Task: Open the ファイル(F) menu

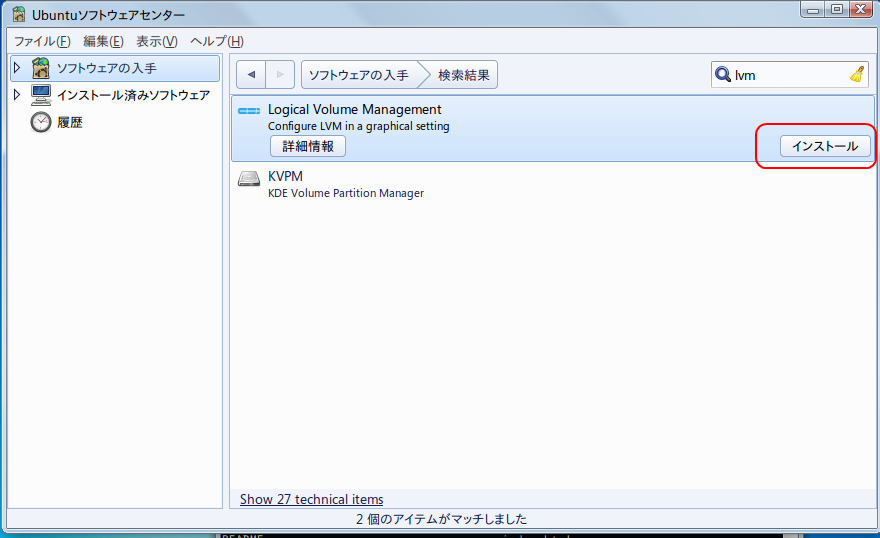Action: pyautogui.click(x=42, y=41)
